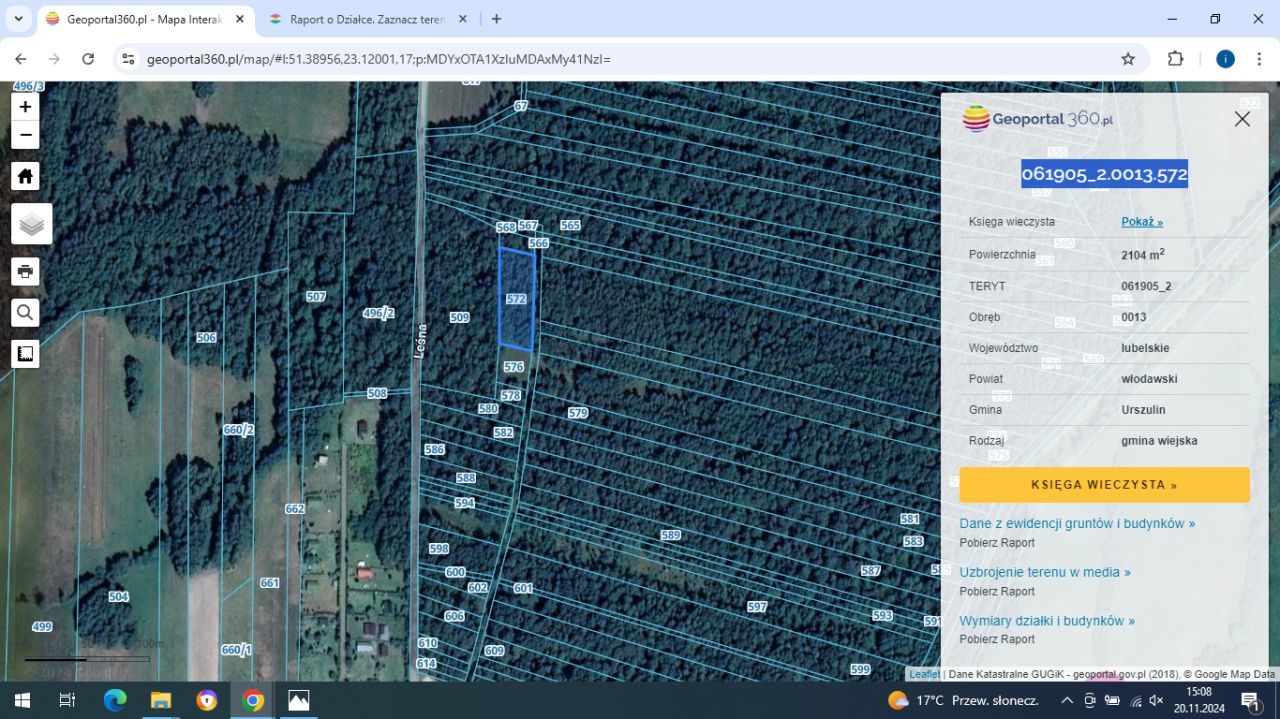Open File Explorer from taskbar
Image resolution: width=1280 pixels, height=719 pixels.
[161, 700]
